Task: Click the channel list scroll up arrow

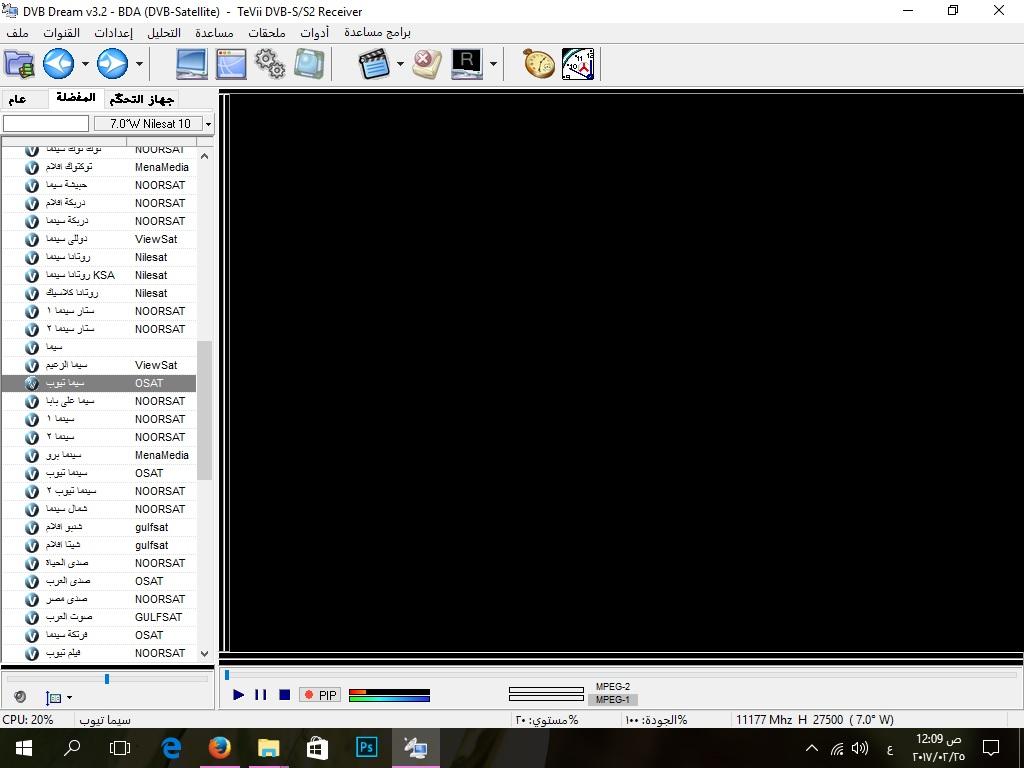Action: click(x=204, y=156)
